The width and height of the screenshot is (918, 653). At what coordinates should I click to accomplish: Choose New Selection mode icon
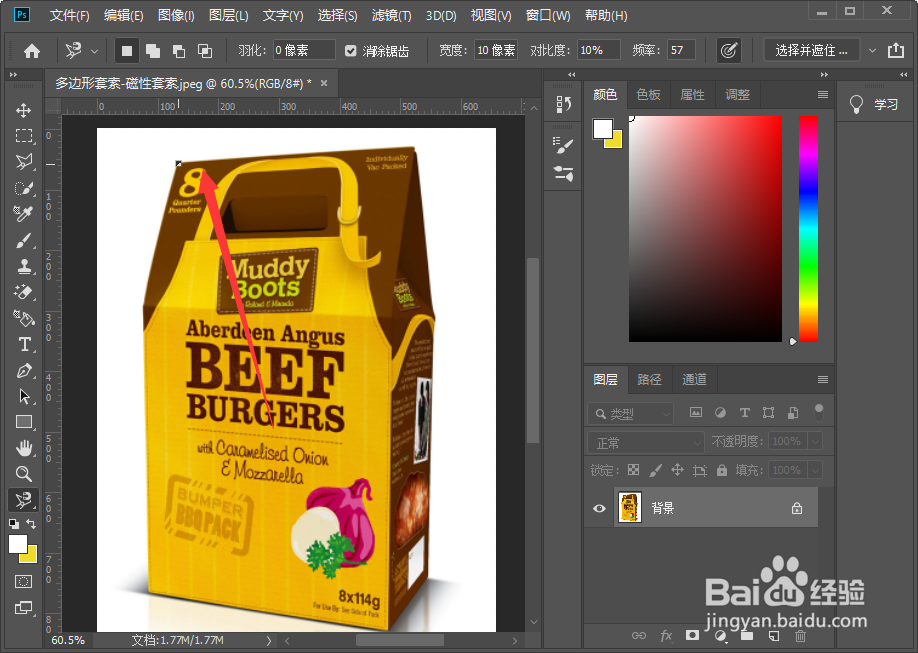click(x=126, y=51)
